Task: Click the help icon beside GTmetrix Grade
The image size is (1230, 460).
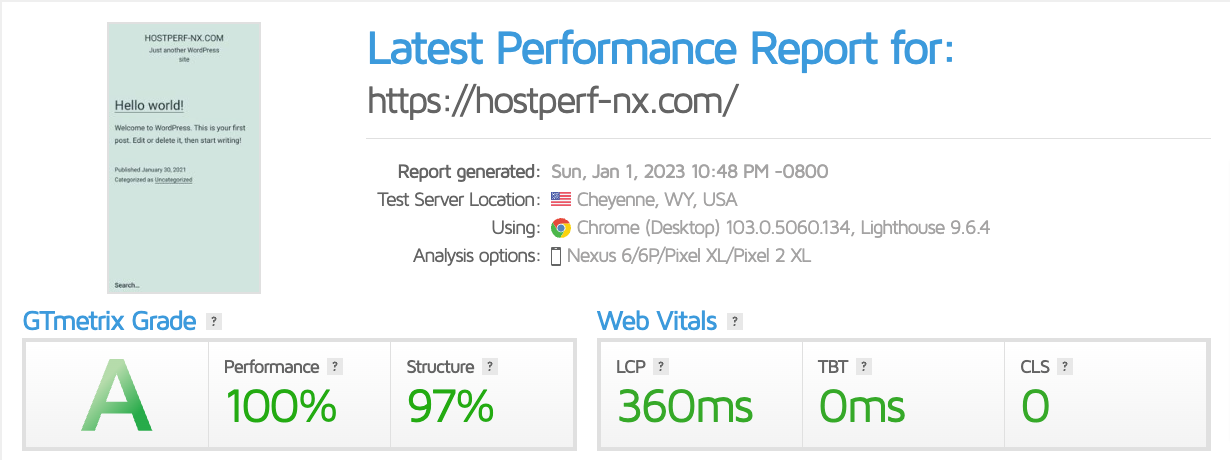Action: coord(213,321)
